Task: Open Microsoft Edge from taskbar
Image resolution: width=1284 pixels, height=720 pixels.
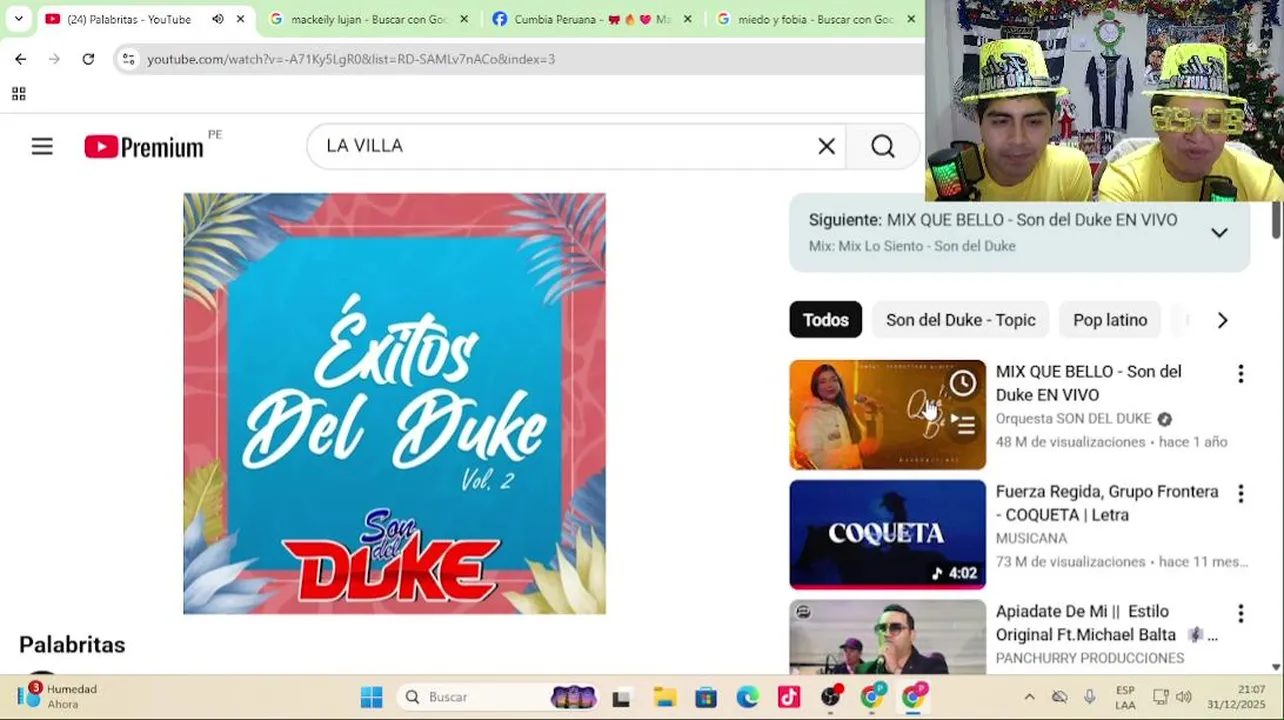Action: pyautogui.click(x=747, y=697)
